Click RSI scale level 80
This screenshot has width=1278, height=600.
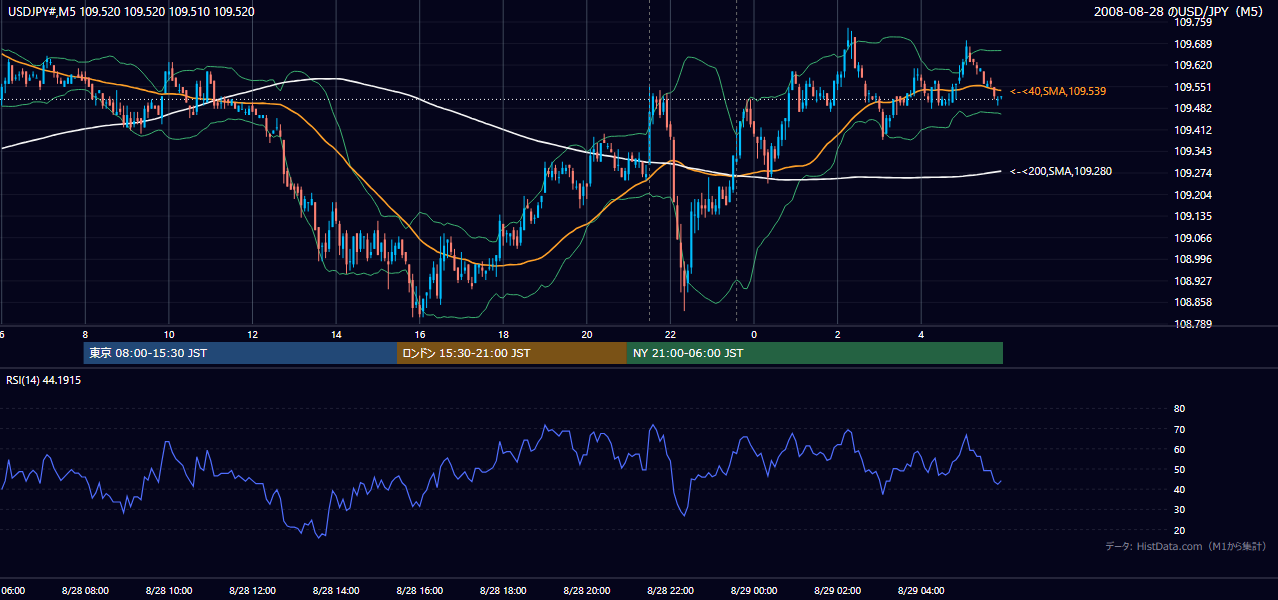point(1179,409)
